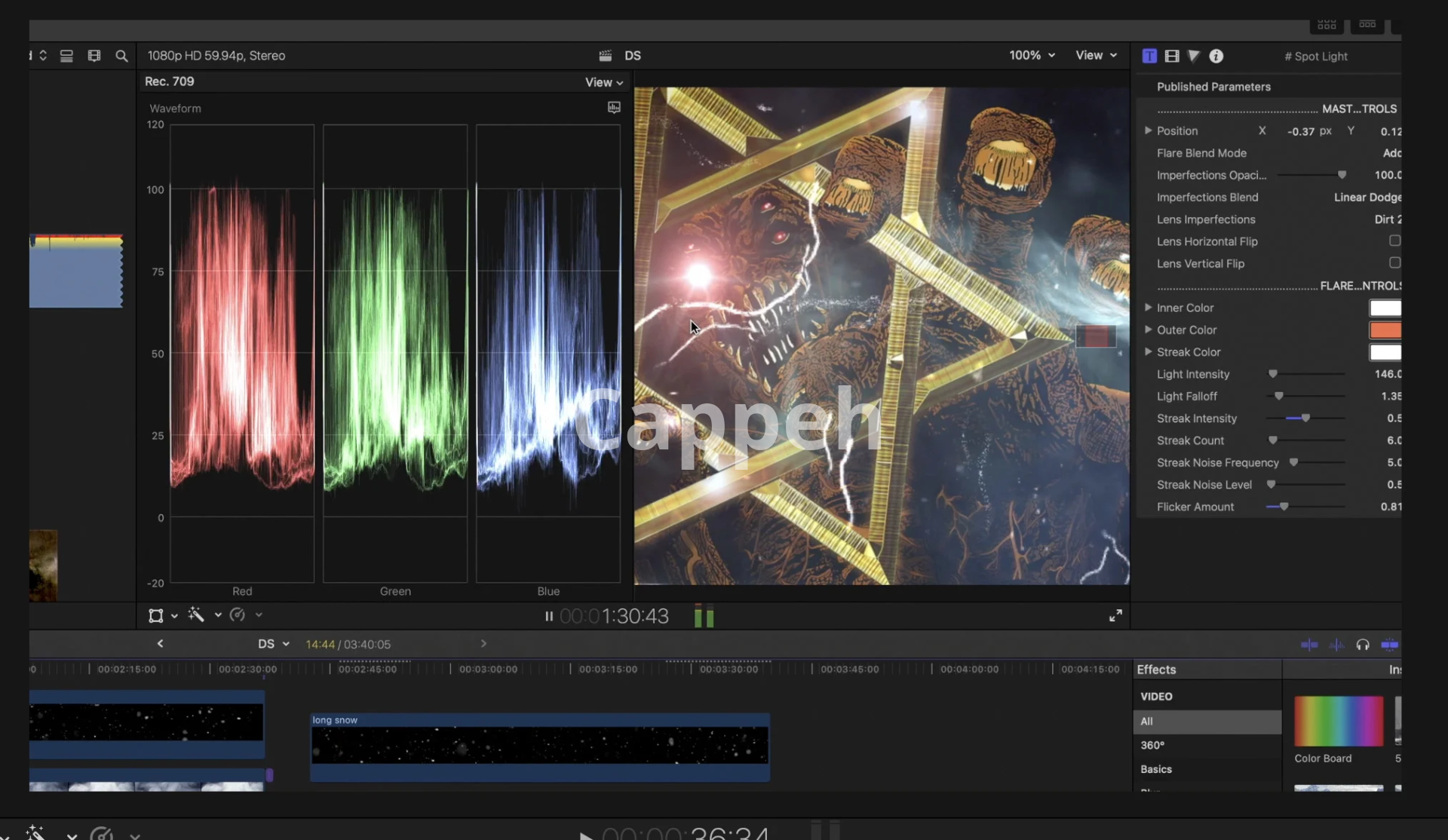The width and height of the screenshot is (1448, 840).
Task: Open the Title inspector tab icon
Action: click(x=1149, y=56)
